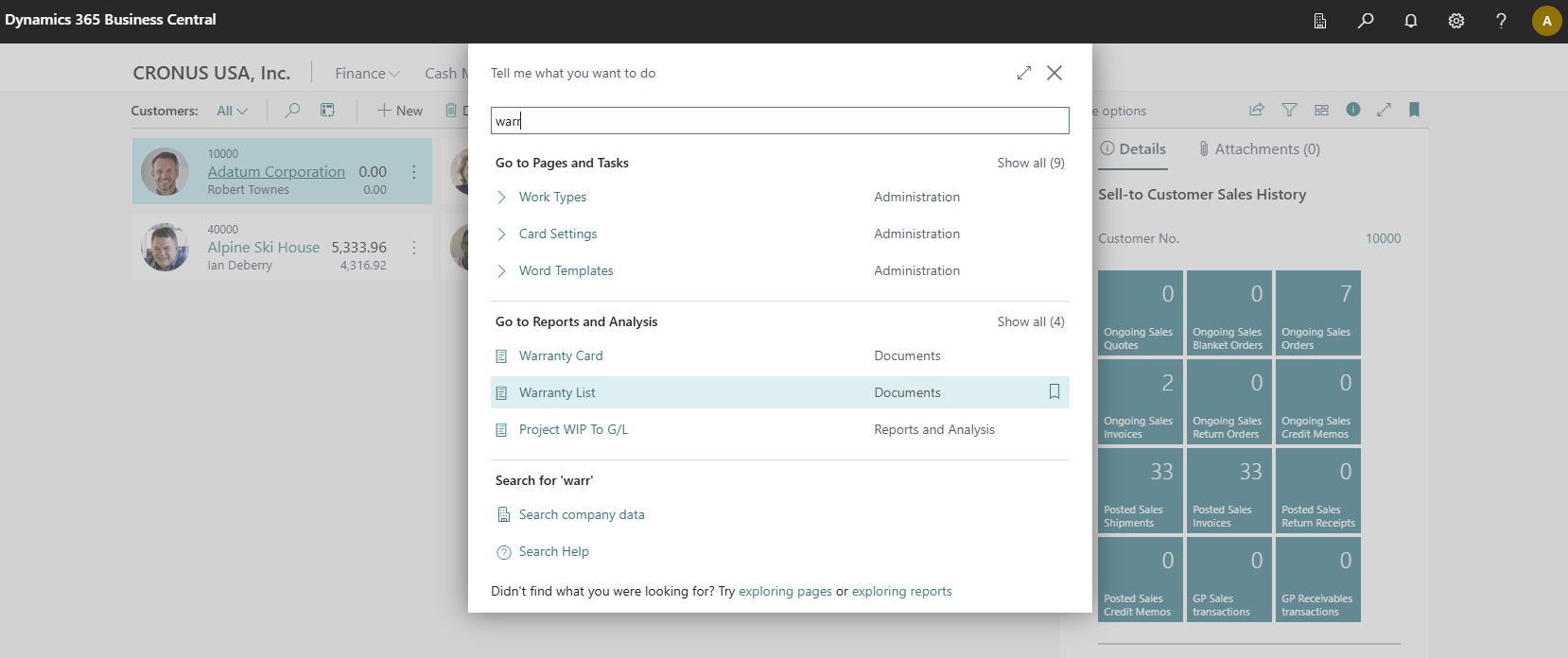Click the Tell Me search input field
This screenshot has width=1568, height=658.
click(779, 120)
